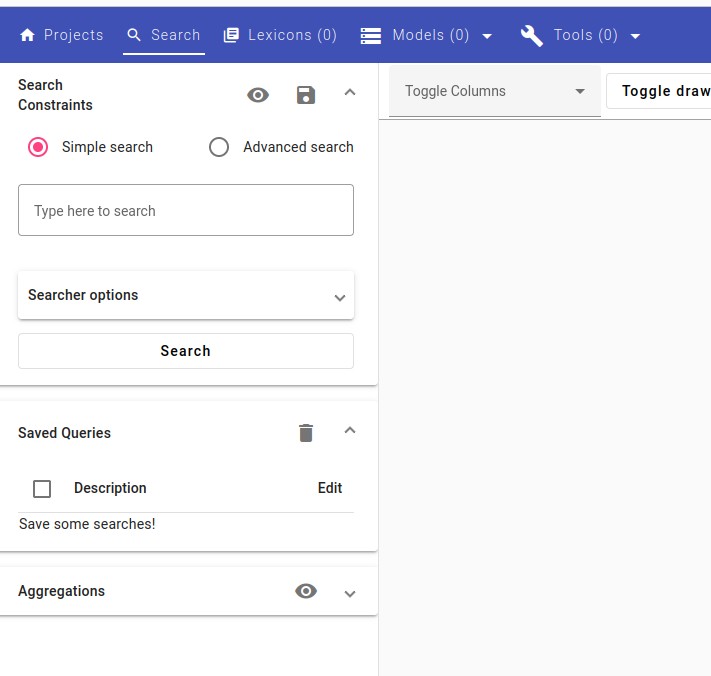Check the Saved Queries select-all checkbox
Image resolution: width=711 pixels, height=676 pixels.
click(x=42, y=489)
